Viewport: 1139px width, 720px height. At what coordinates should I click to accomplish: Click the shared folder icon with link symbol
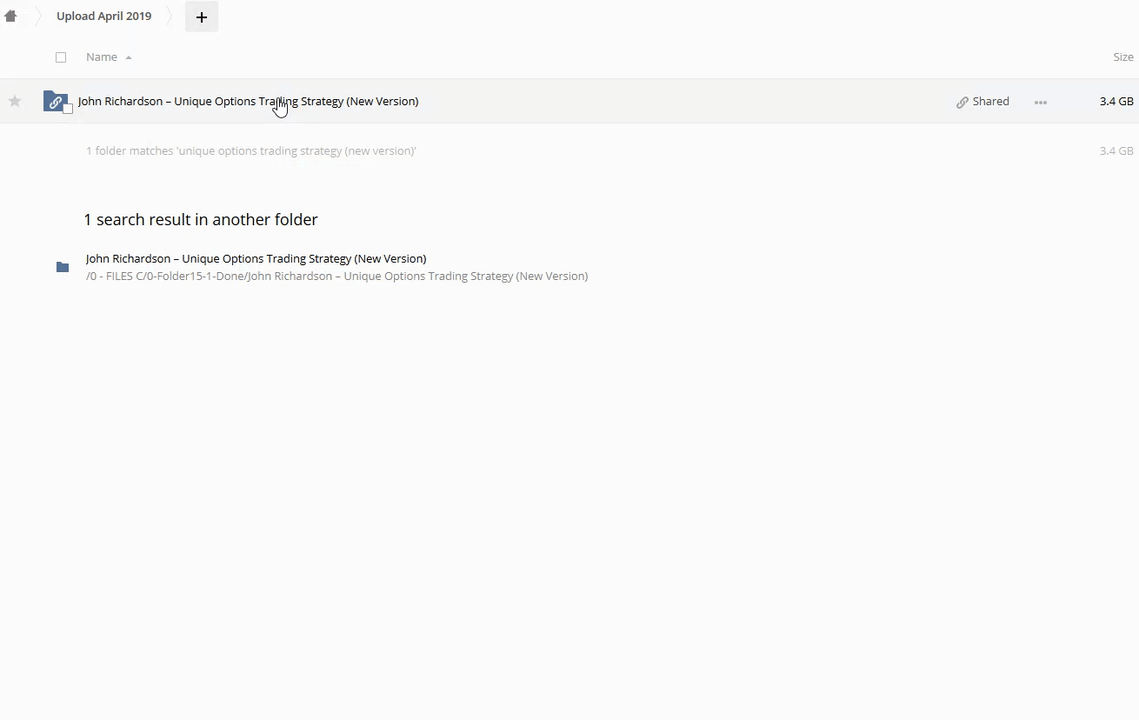pyautogui.click(x=54, y=101)
